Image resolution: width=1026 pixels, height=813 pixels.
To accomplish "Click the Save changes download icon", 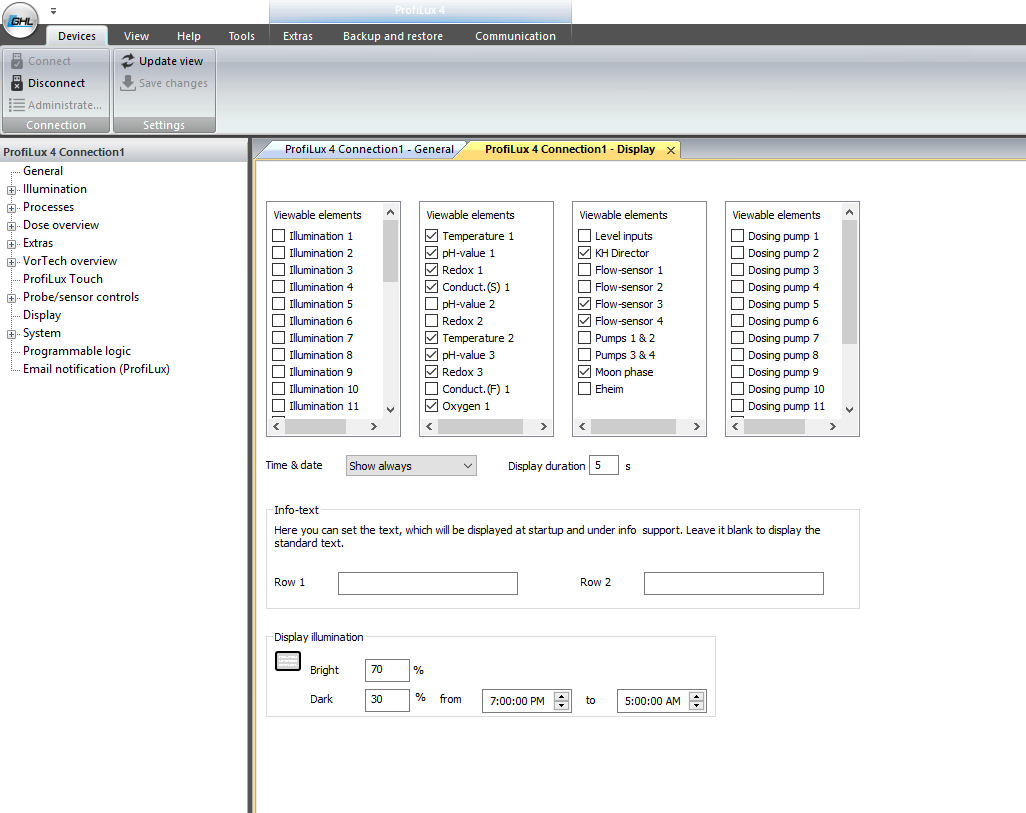I will click(x=128, y=83).
